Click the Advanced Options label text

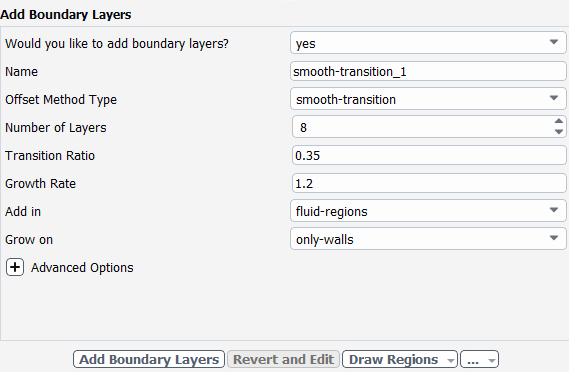82,267
